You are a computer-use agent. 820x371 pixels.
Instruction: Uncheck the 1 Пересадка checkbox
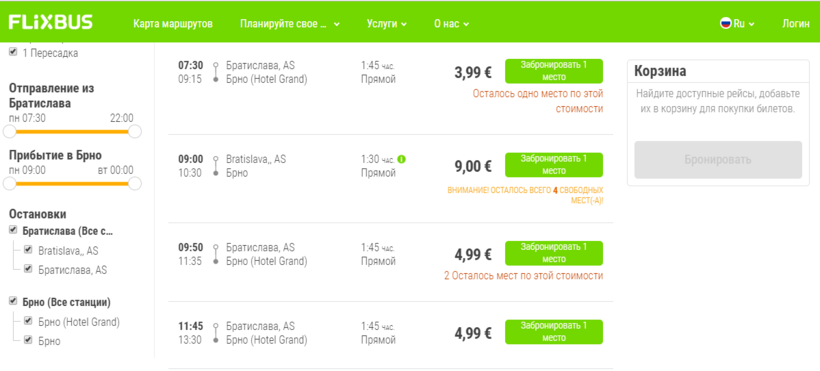coord(13,52)
